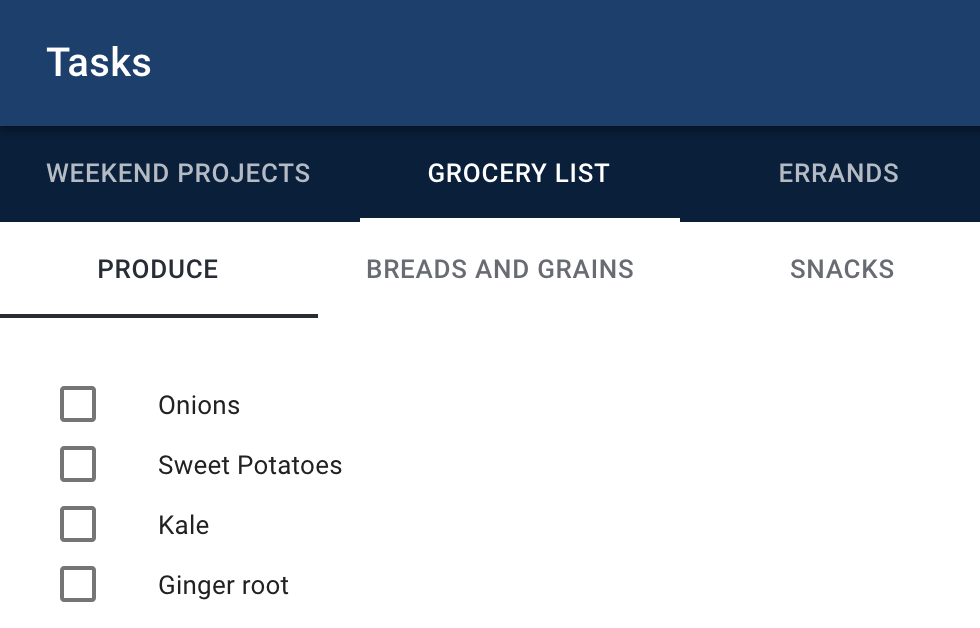Mark Kale as done via checkbox
The height and width of the screenshot is (628, 980).
pyautogui.click(x=78, y=524)
